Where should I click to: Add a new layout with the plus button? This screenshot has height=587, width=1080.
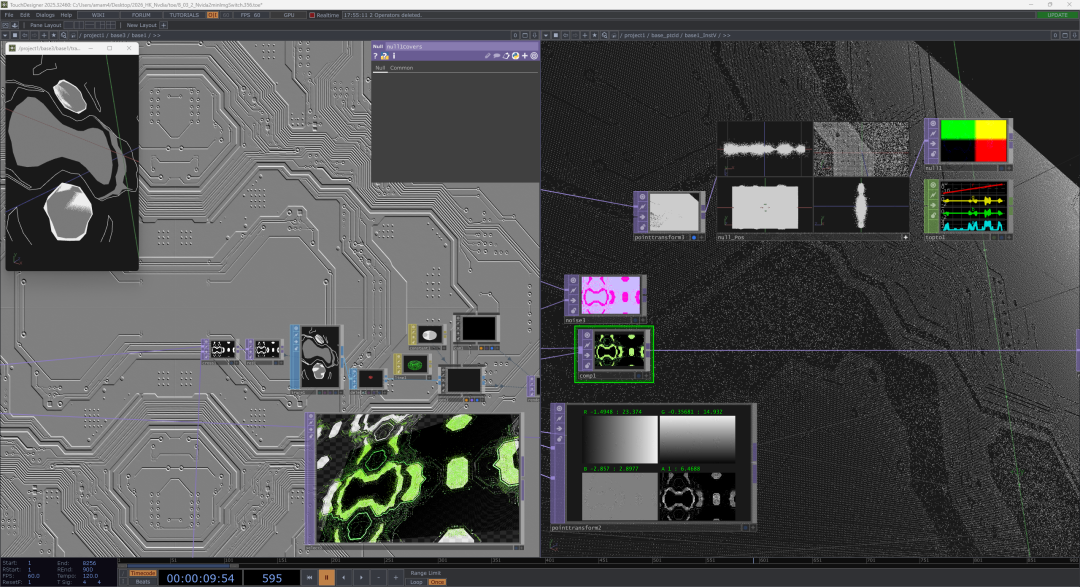tap(164, 25)
